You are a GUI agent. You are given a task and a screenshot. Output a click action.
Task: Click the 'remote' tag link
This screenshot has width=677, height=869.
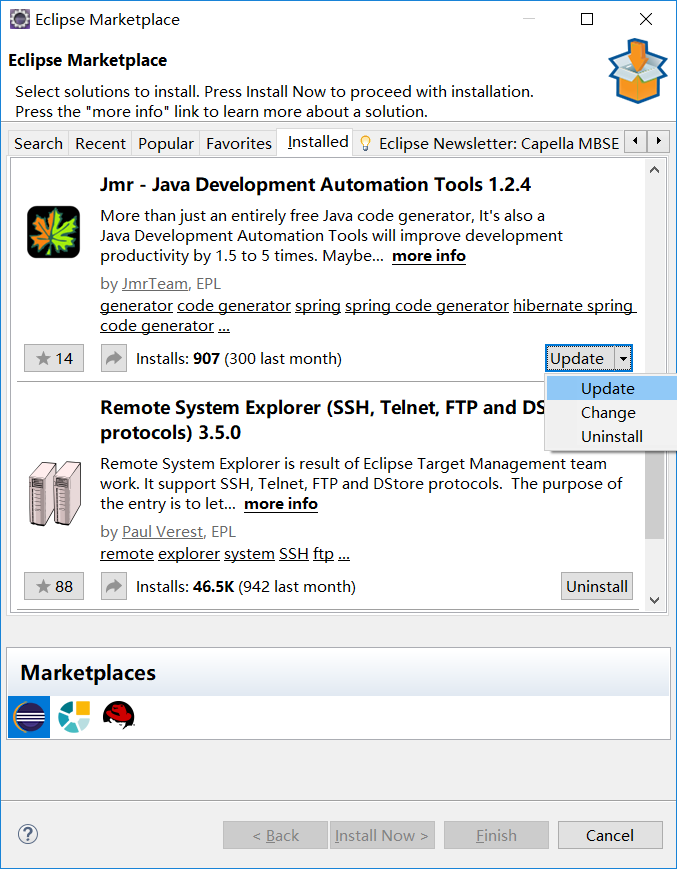pos(127,554)
